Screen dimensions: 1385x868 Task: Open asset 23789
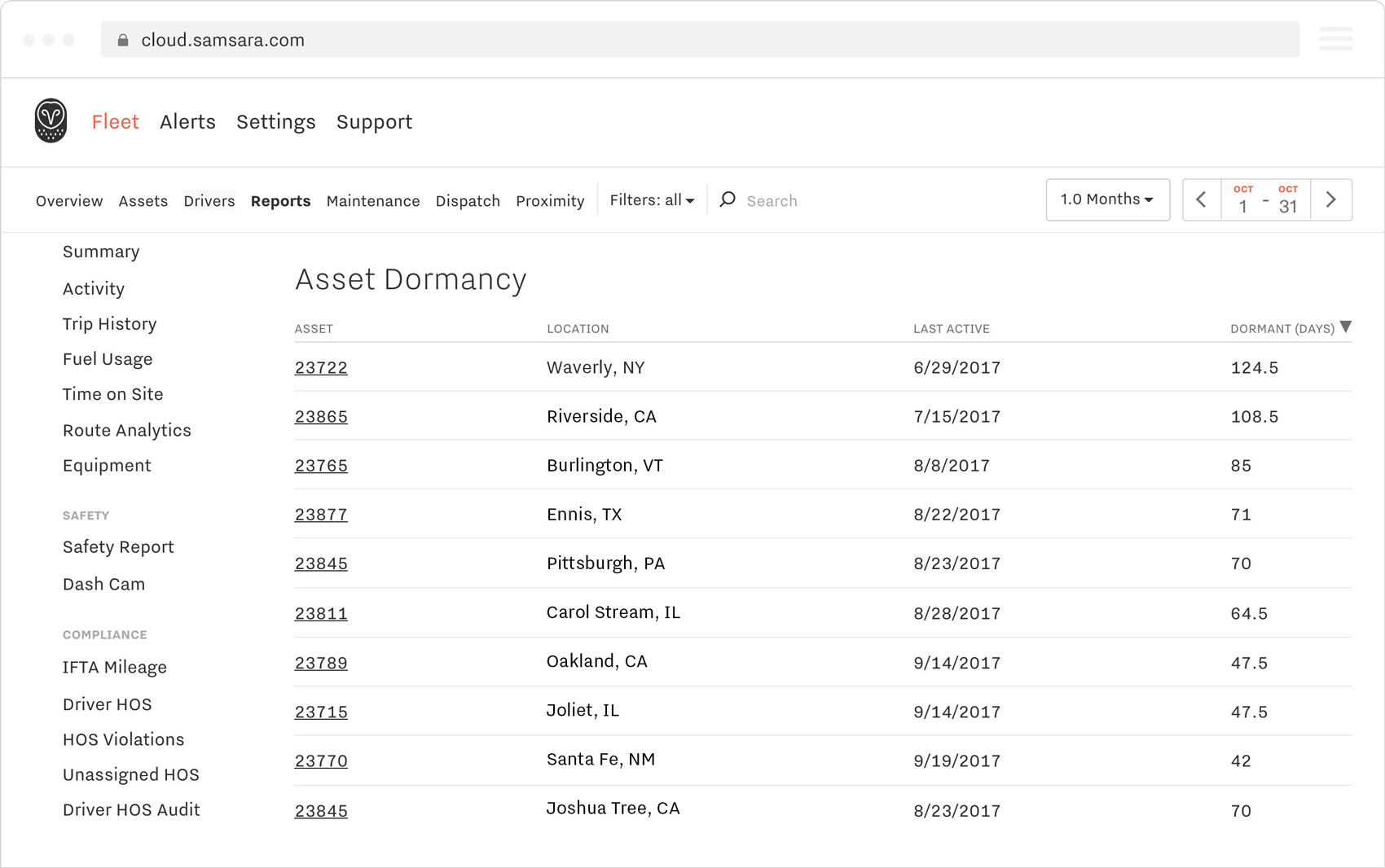tap(321, 663)
